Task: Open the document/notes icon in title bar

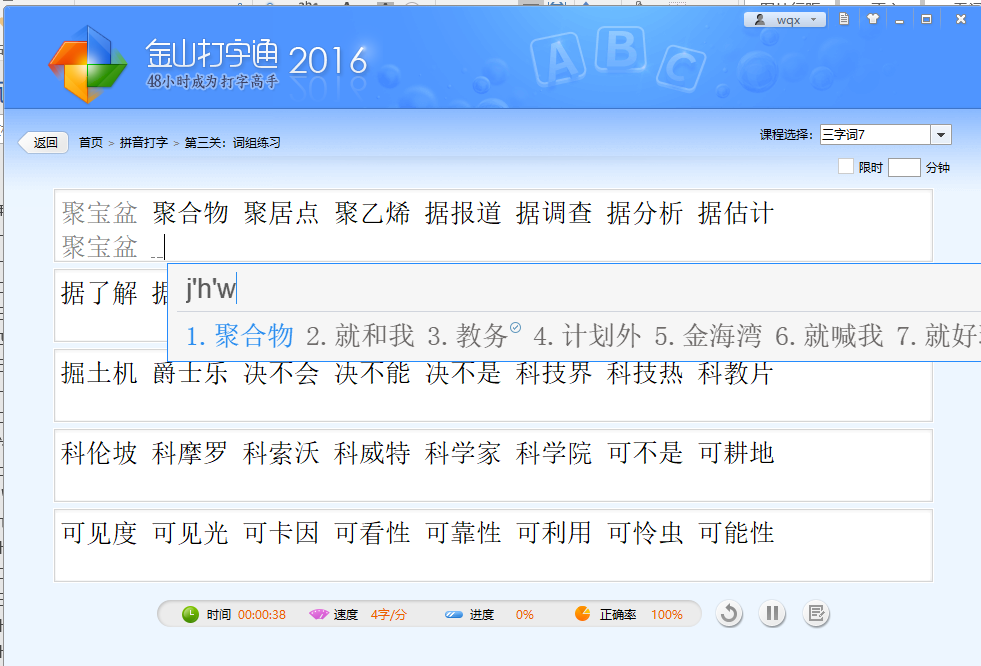Action: (843, 18)
